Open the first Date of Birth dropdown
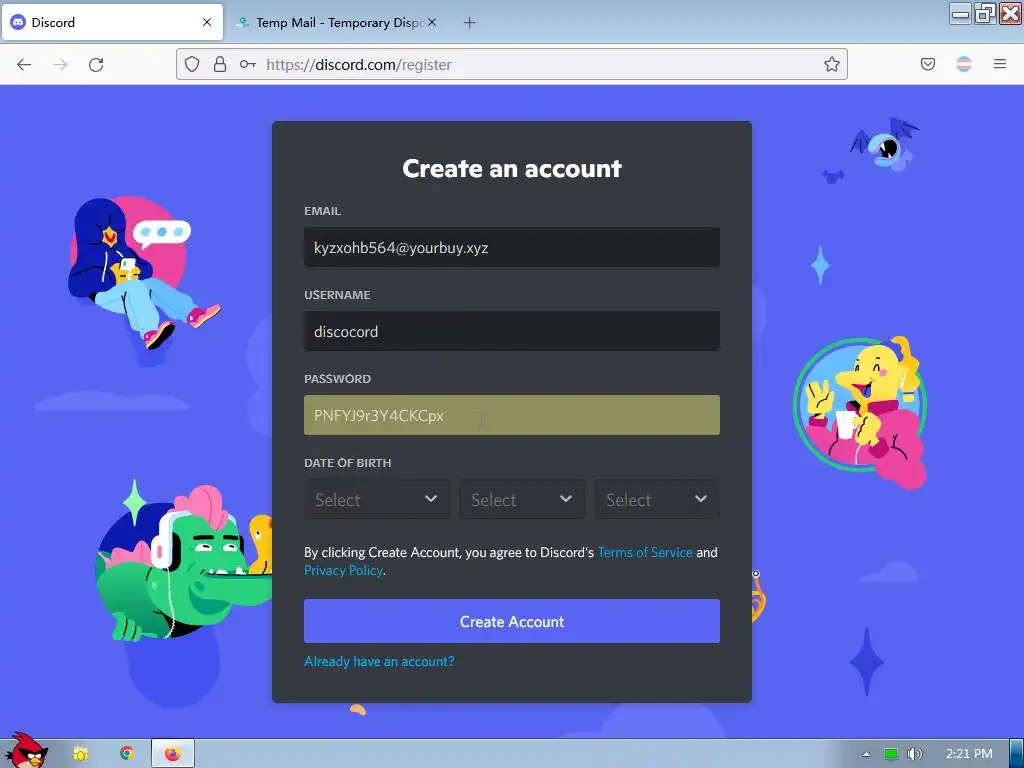The image size is (1024, 768). (377, 500)
